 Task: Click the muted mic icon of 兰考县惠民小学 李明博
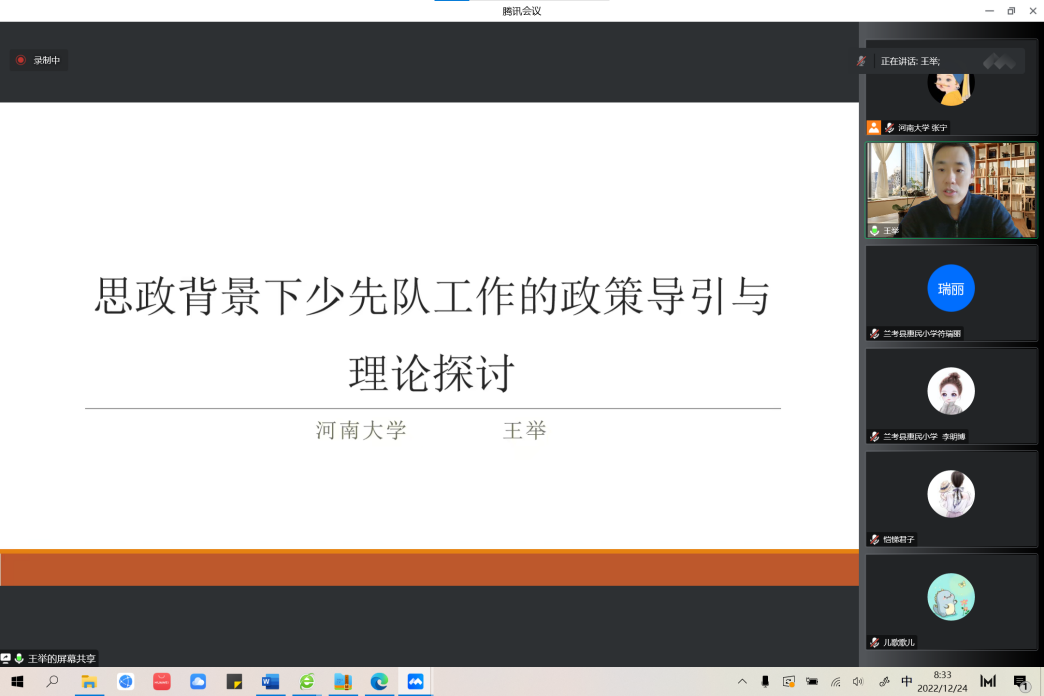pyautogui.click(x=875, y=437)
